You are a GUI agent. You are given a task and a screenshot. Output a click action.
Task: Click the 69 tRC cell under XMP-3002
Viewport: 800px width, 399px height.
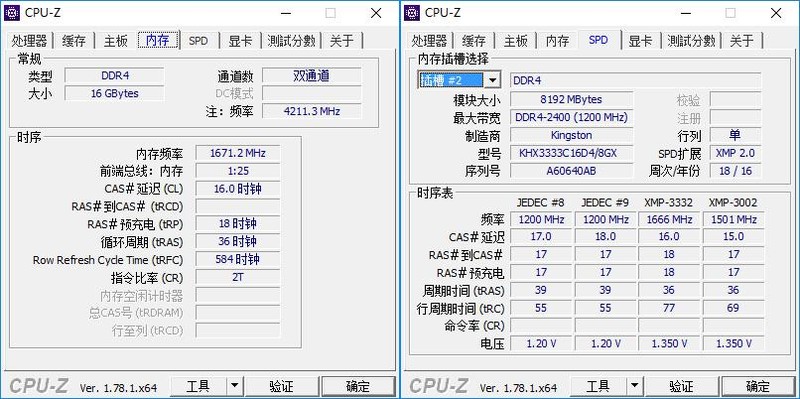tap(733, 308)
